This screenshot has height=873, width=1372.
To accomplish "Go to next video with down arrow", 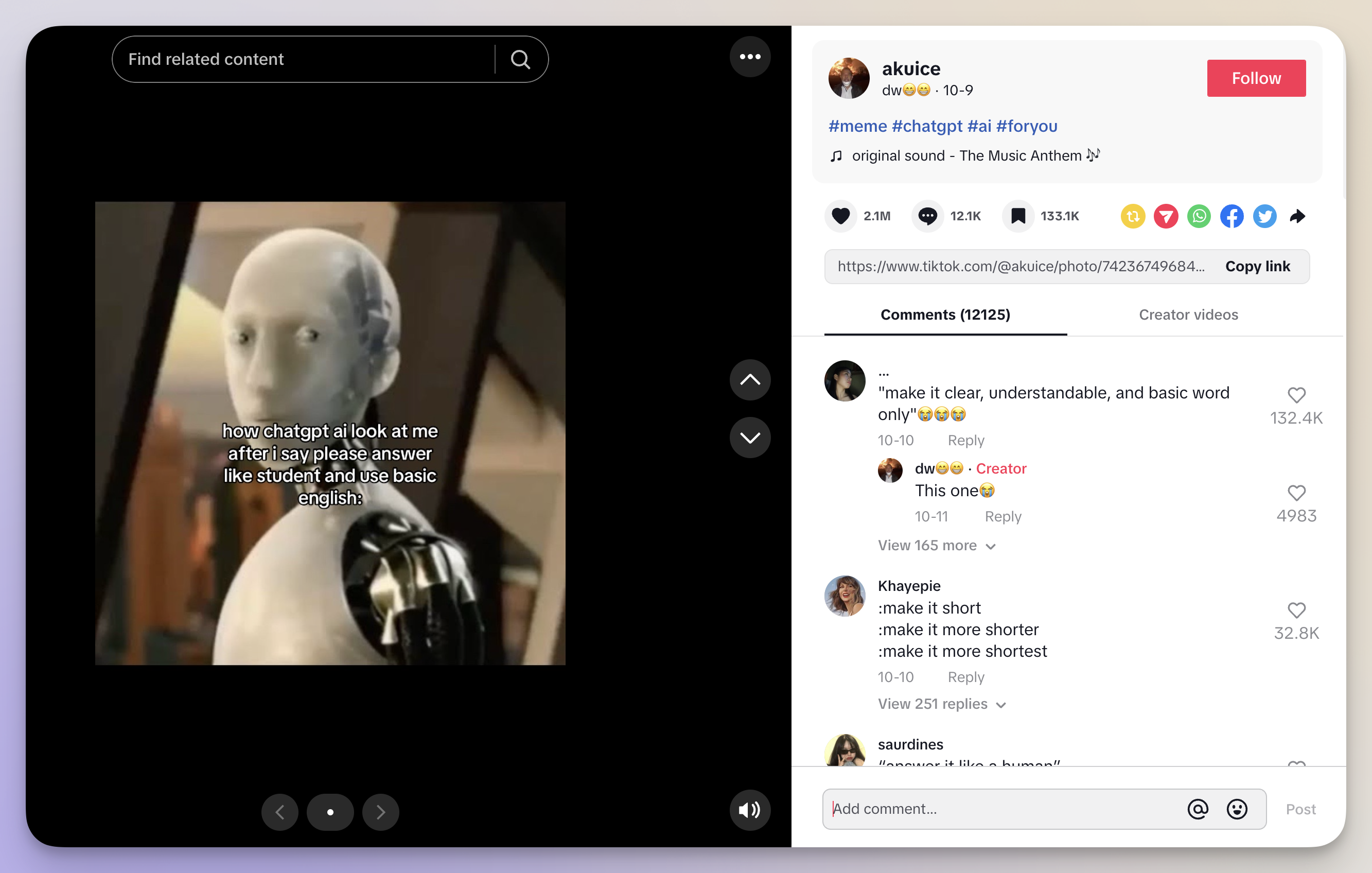I will click(x=750, y=437).
